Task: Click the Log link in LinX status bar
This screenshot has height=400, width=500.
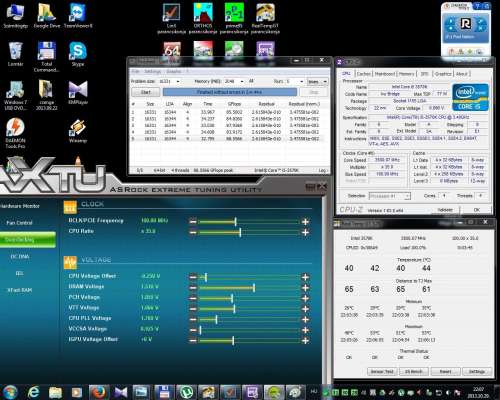Action: [322, 170]
